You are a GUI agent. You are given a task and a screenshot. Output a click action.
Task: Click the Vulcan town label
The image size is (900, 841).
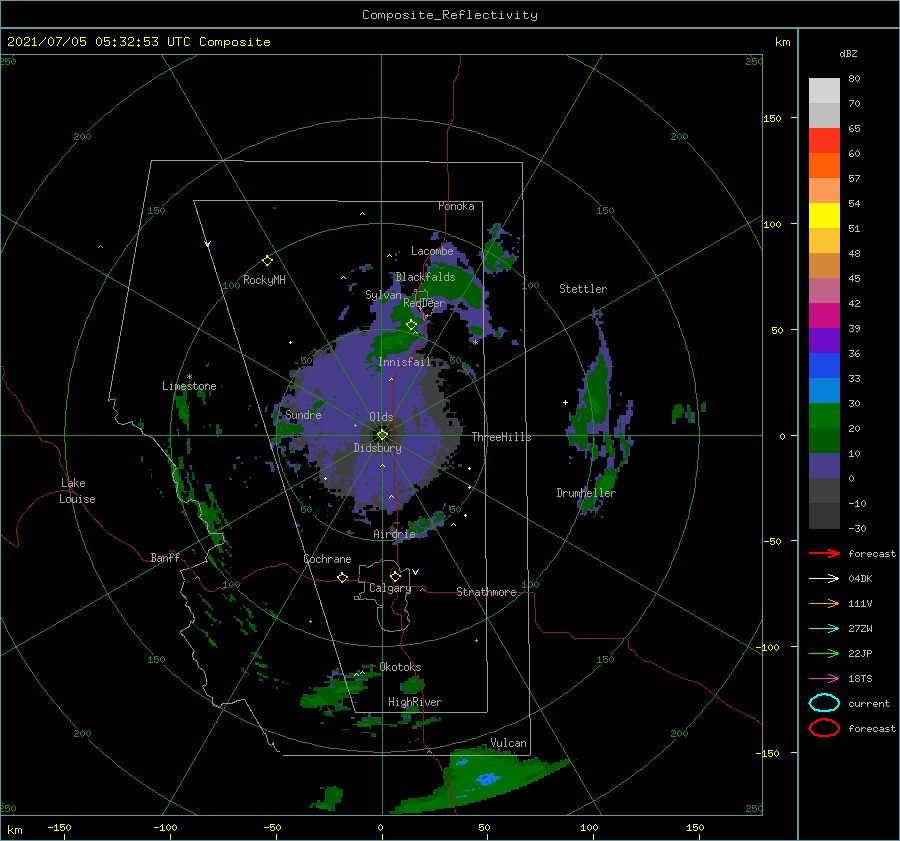pyautogui.click(x=508, y=743)
